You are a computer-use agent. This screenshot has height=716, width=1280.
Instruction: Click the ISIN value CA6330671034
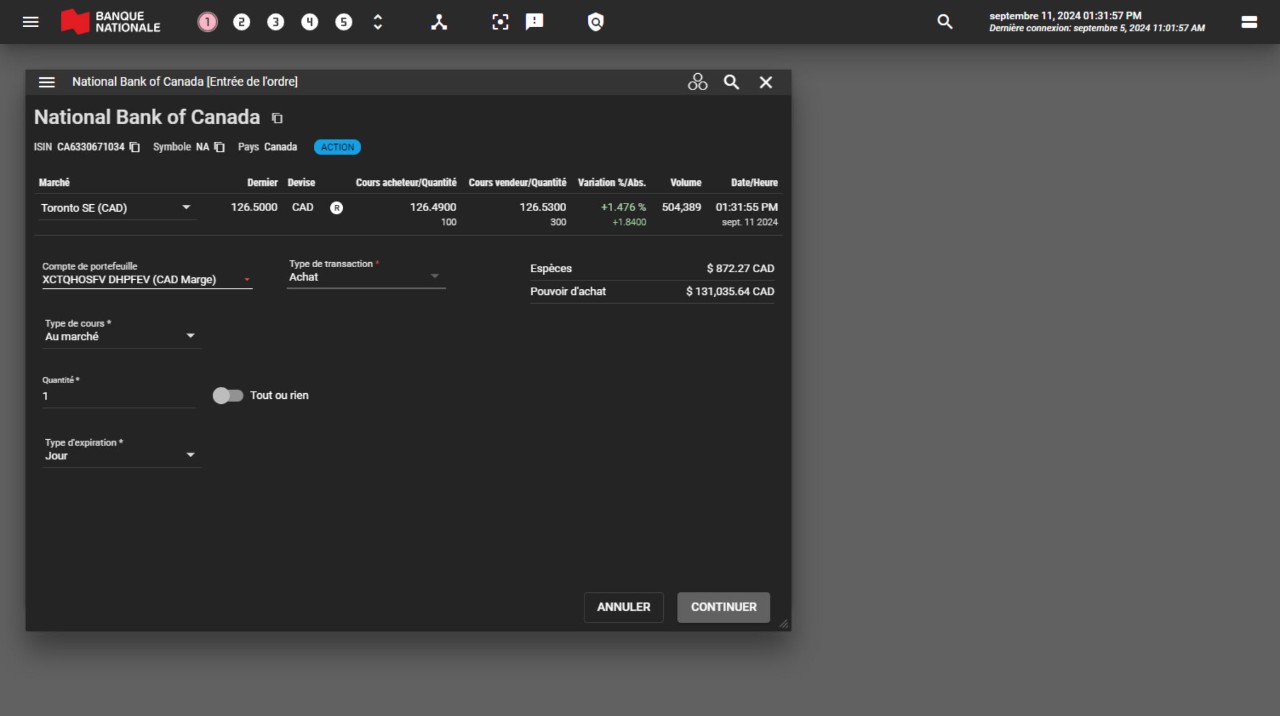point(91,147)
